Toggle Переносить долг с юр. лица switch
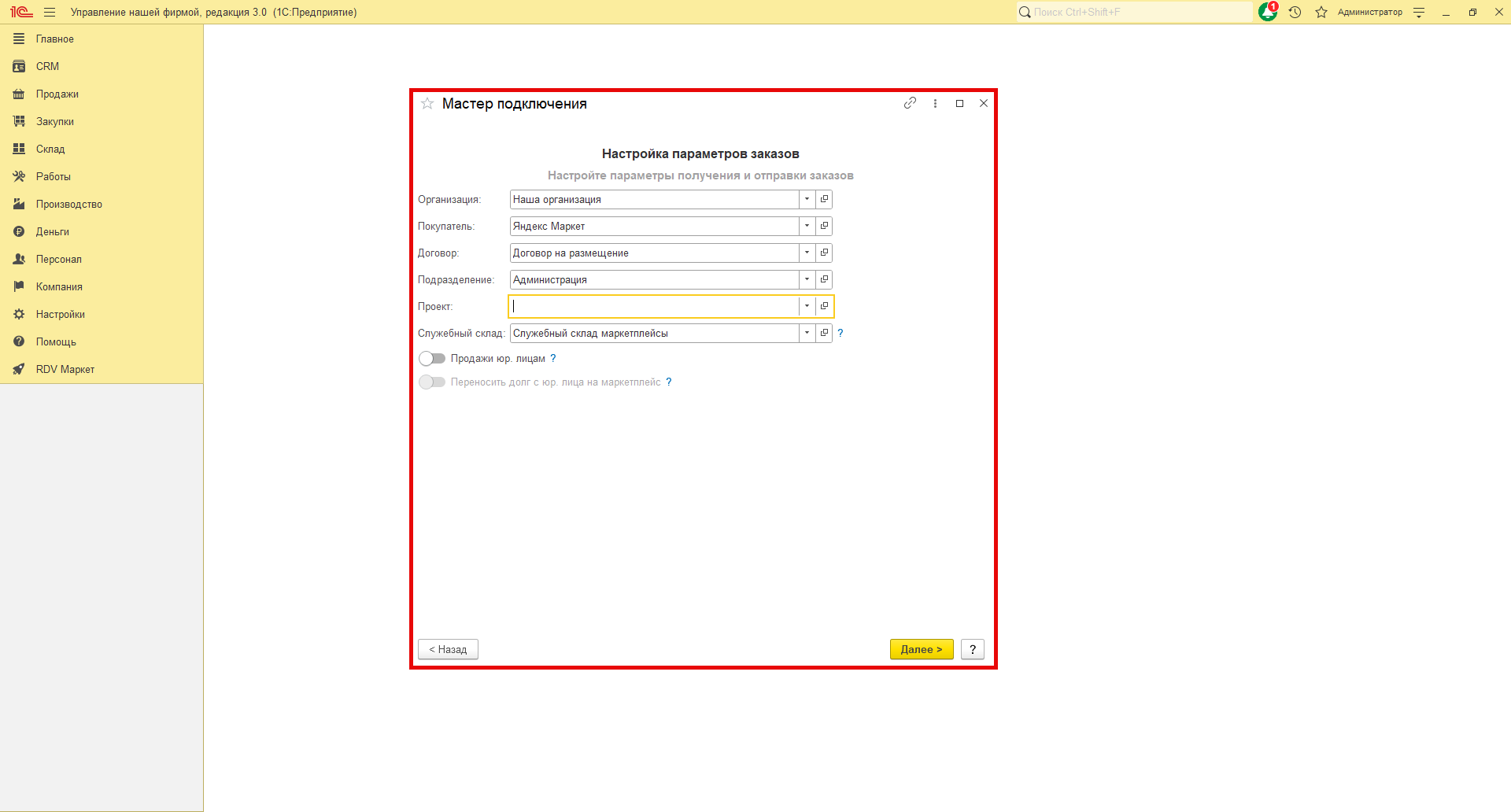Viewport: 1511px width, 812px height. [432, 382]
